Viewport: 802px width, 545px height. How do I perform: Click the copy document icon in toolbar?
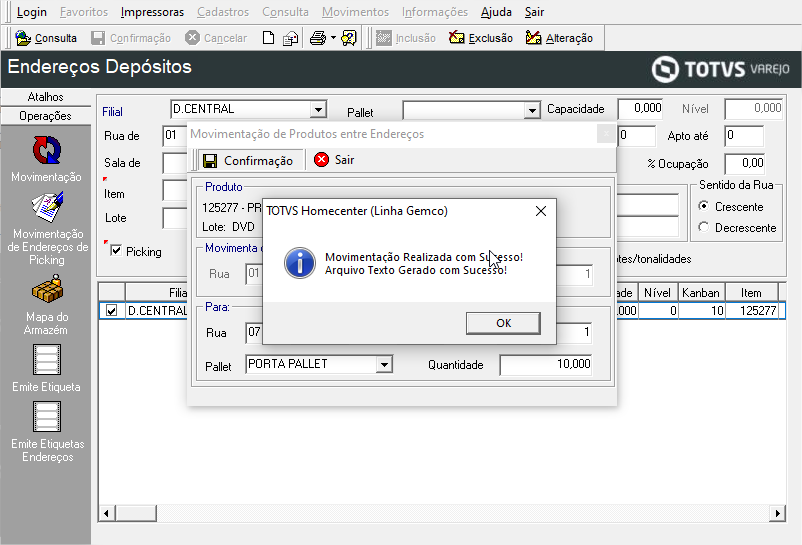pyautogui.click(x=291, y=38)
